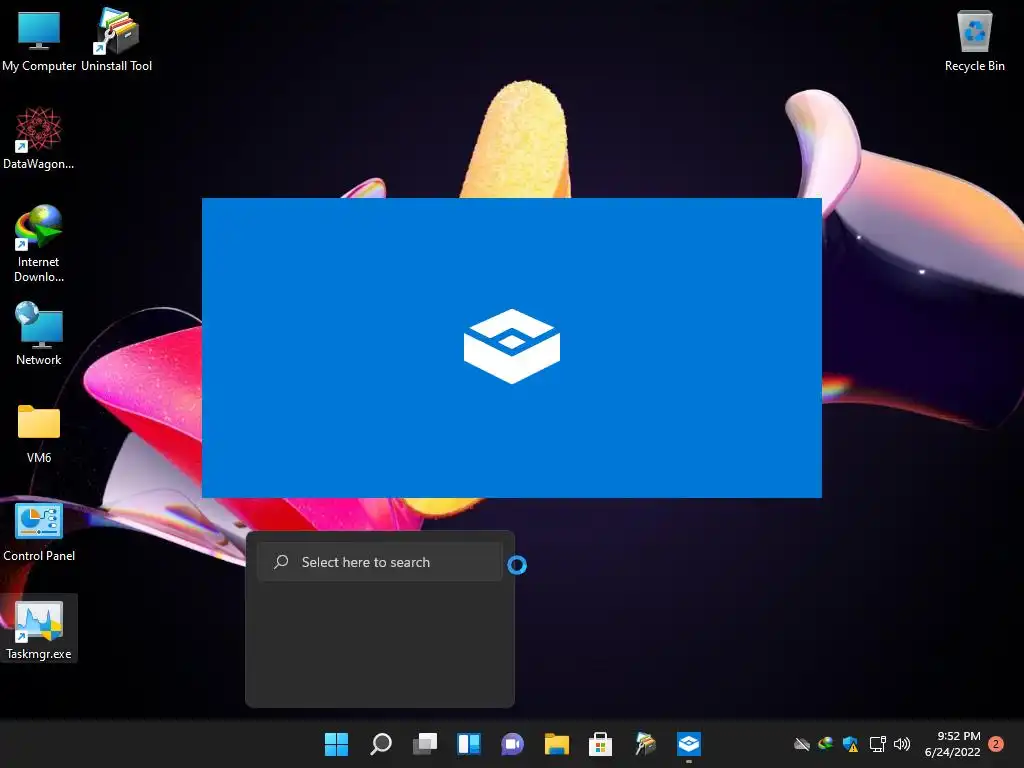The height and width of the screenshot is (768, 1024).
Task: Open File Explorer from the taskbar
Action: 557,744
